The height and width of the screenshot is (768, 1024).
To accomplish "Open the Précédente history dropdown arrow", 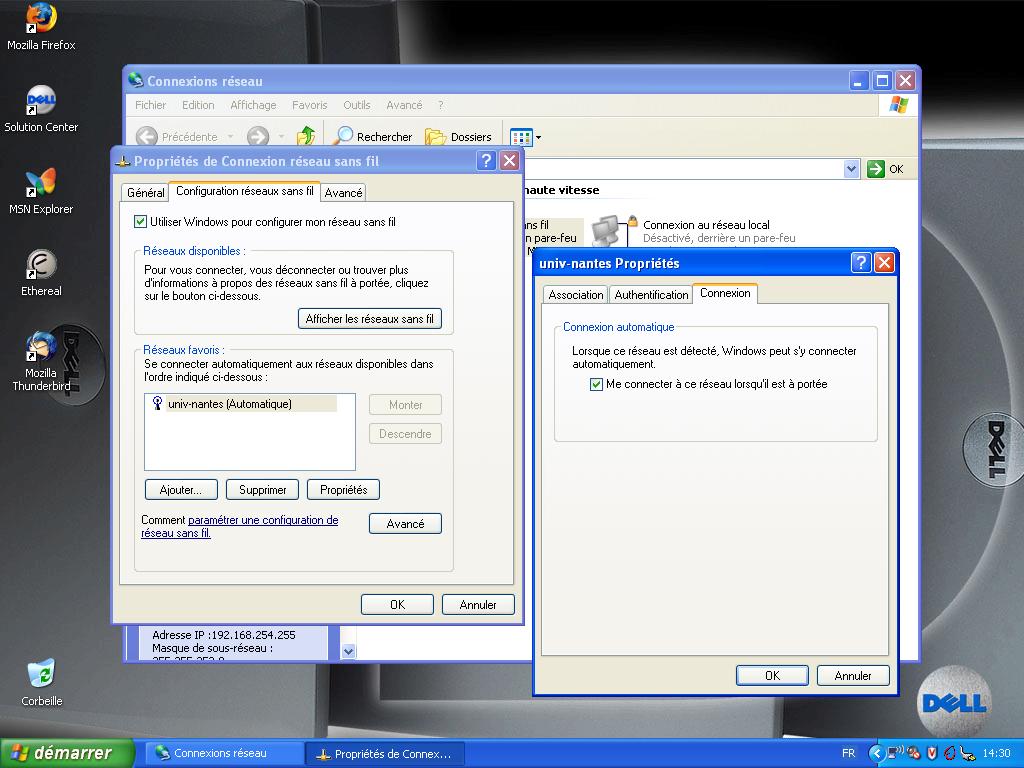I will (x=230, y=137).
